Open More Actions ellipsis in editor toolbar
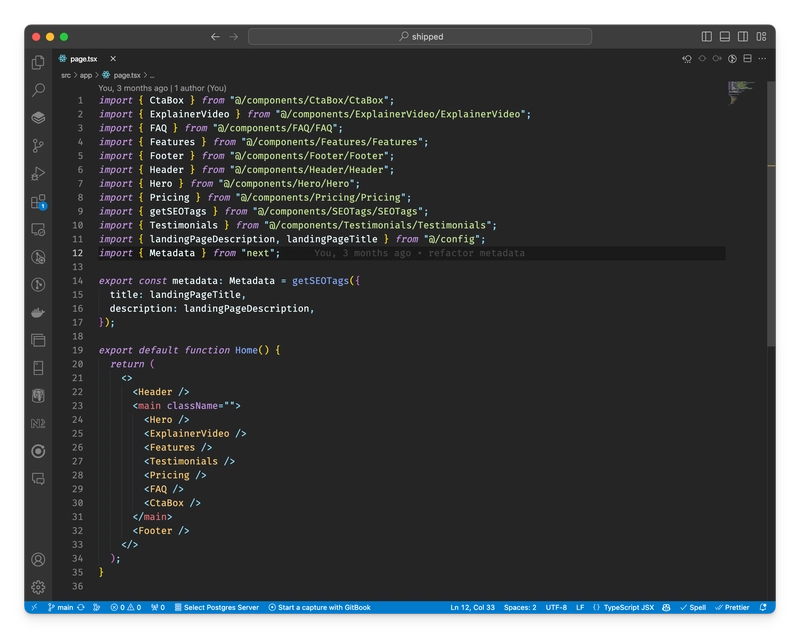 (x=762, y=59)
